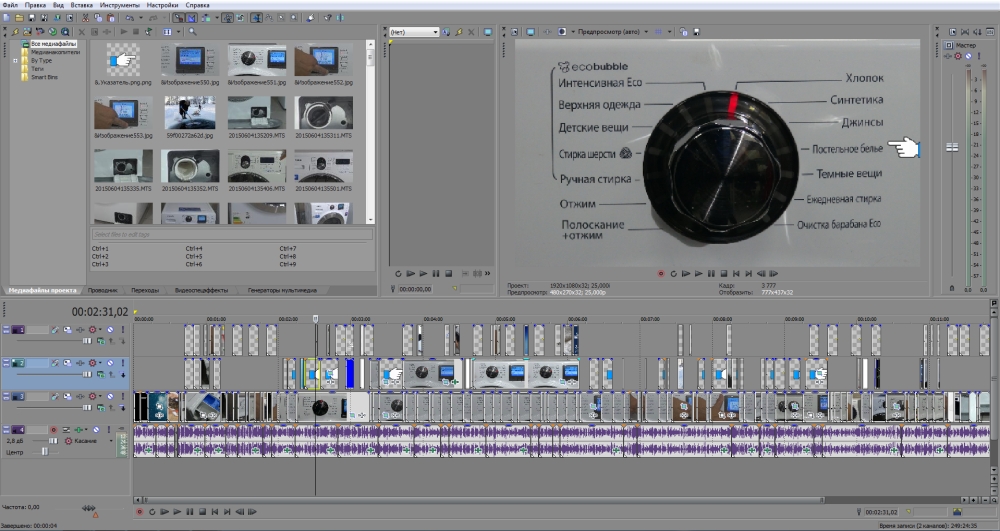Screen dimensions: 1000x531
Task: Click the 00:05:00 mark on timeline ruler
Action: pyautogui.click(x=505, y=319)
